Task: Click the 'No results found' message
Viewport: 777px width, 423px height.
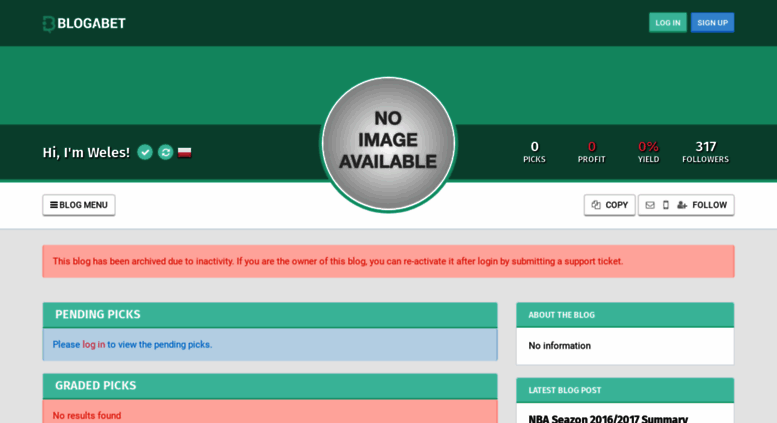Action: pyautogui.click(x=87, y=416)
